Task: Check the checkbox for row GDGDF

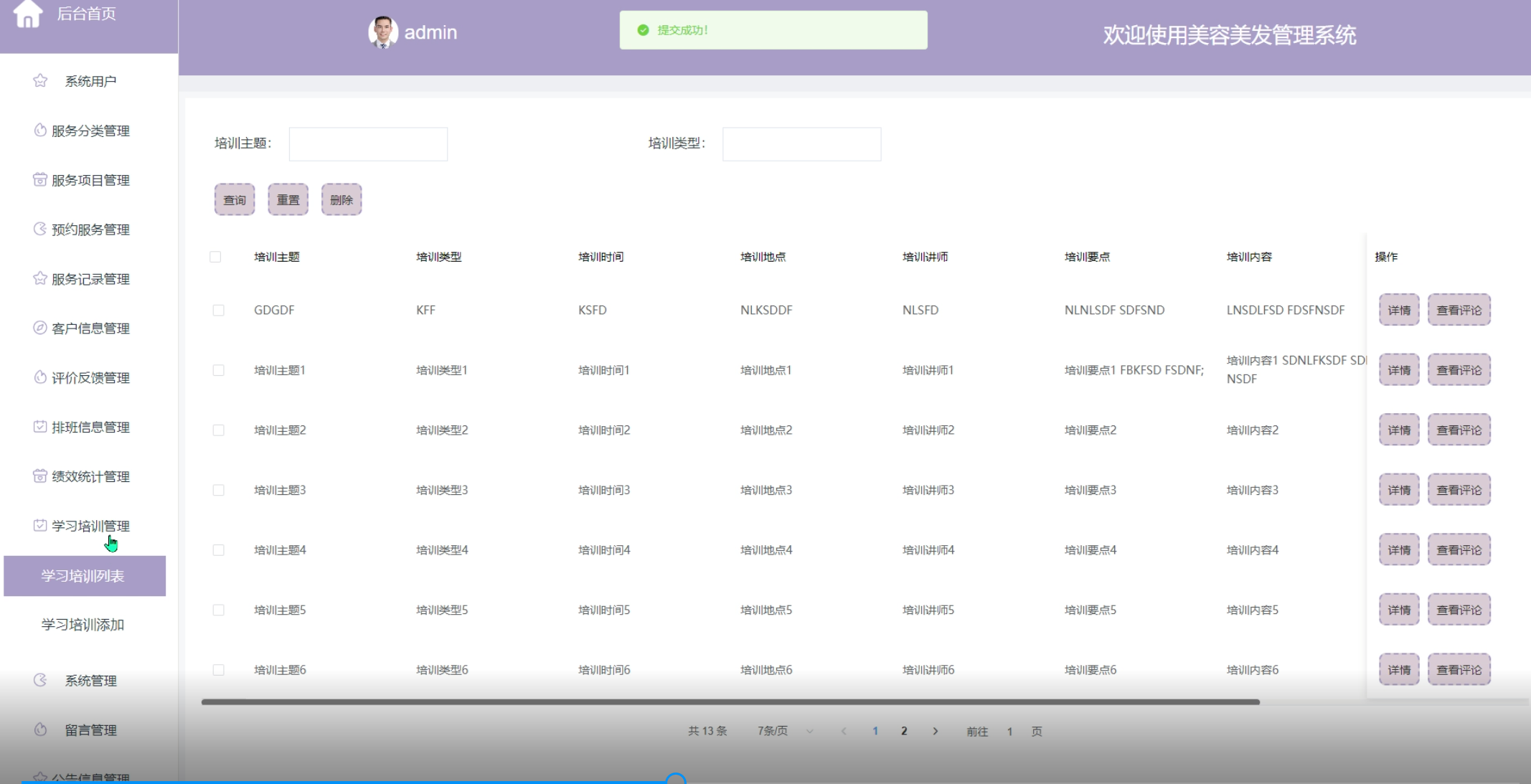Action: [219, 311]
